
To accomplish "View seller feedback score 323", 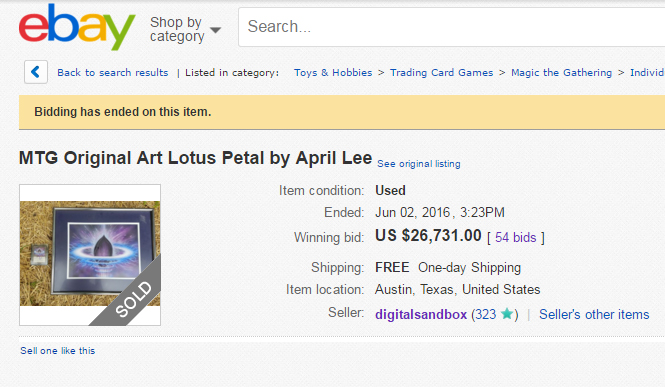I will [485, 315].
